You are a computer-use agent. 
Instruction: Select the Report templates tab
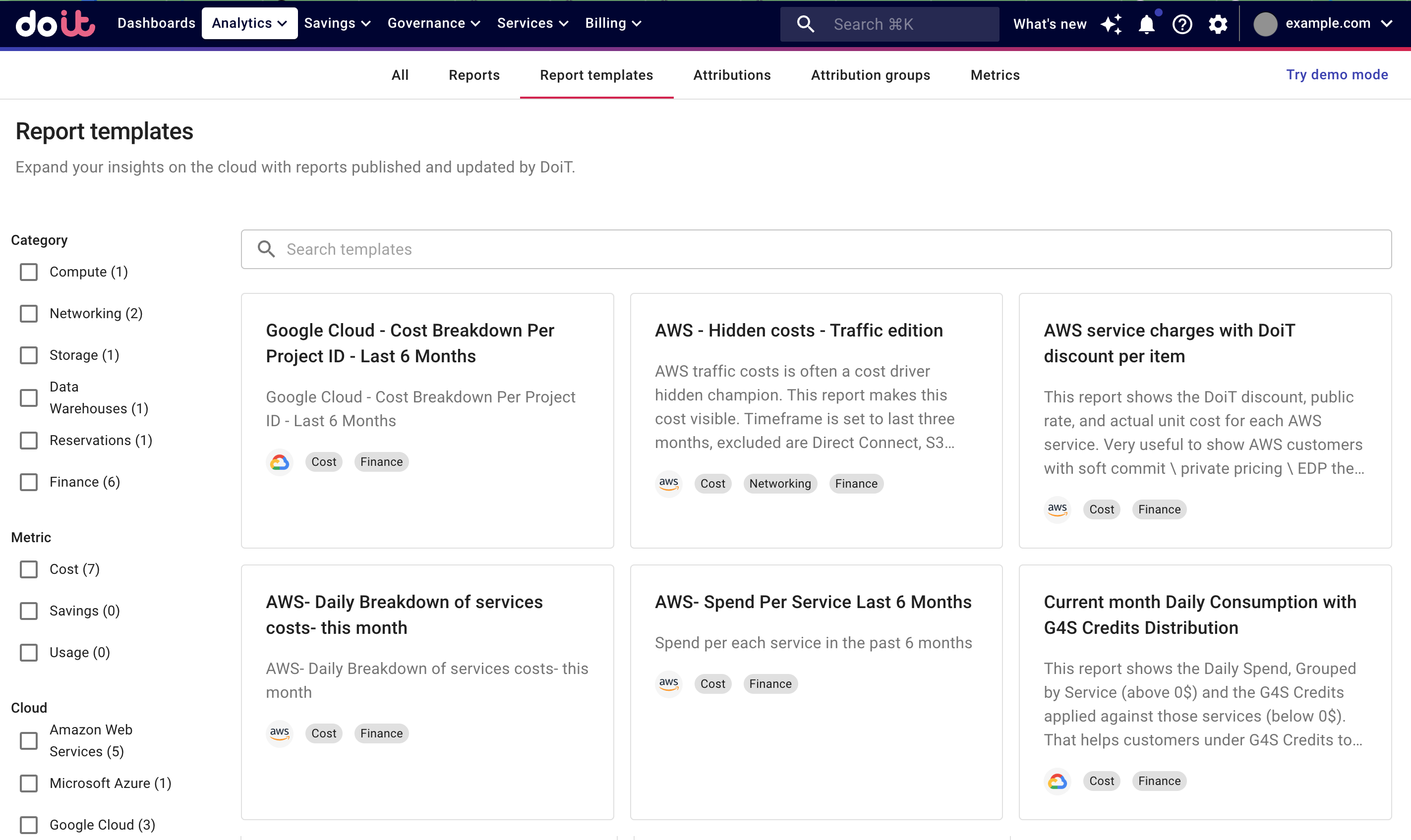(596, 75)
